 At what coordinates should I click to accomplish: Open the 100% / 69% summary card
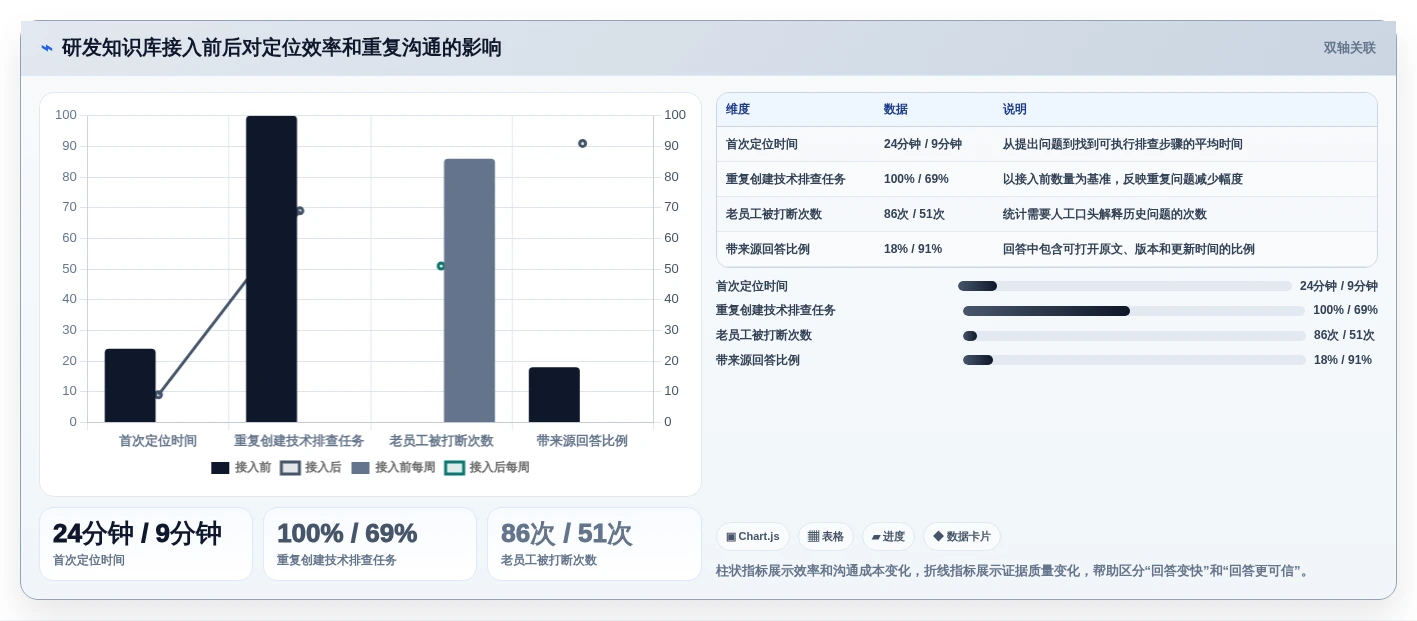click(x=370, y=544)
